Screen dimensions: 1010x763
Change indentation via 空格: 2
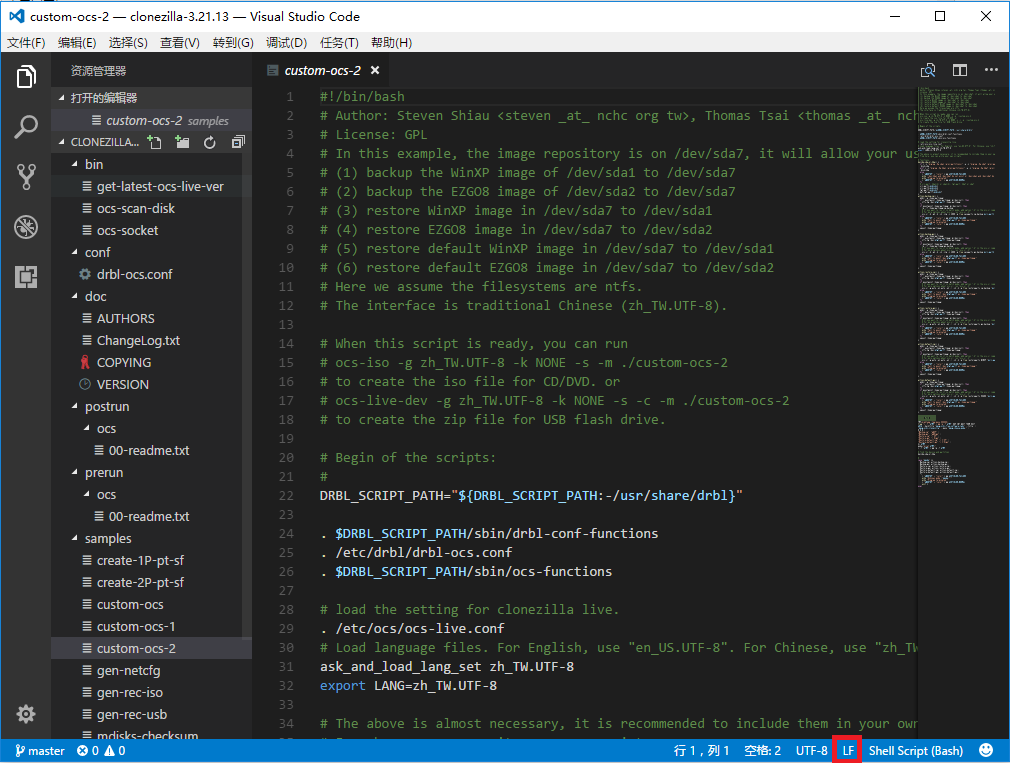(762, 751)
